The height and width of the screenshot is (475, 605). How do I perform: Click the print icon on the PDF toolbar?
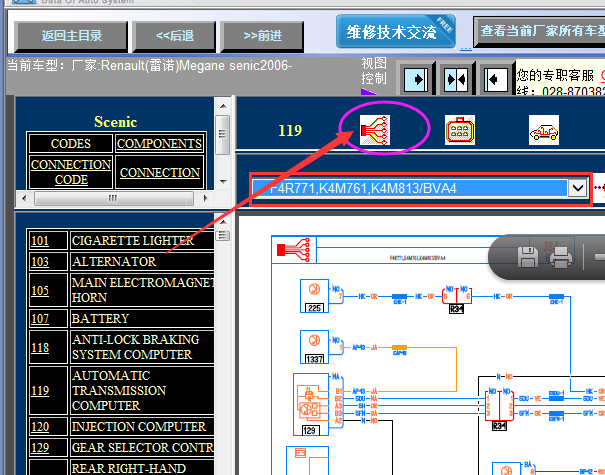coord(561,257)
